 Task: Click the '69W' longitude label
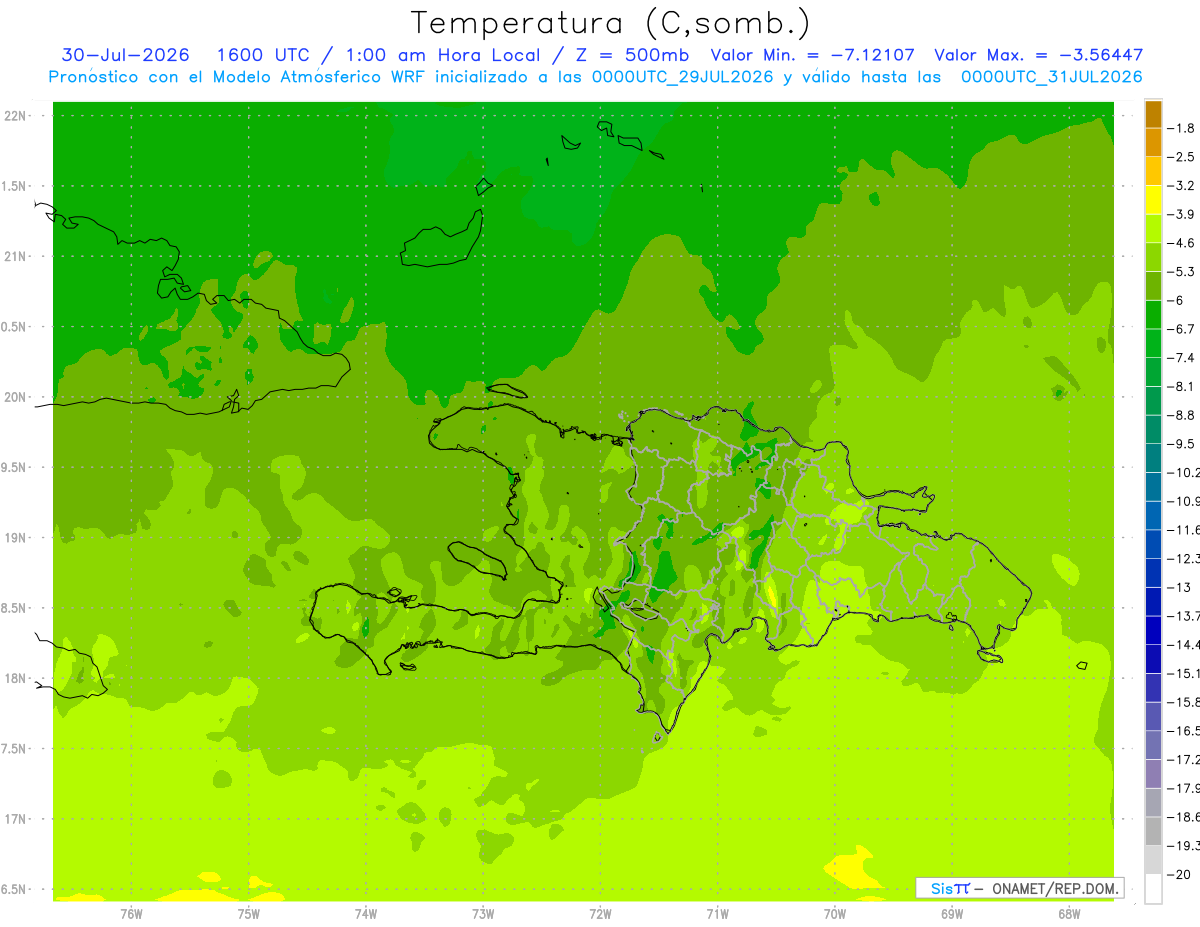952,914
